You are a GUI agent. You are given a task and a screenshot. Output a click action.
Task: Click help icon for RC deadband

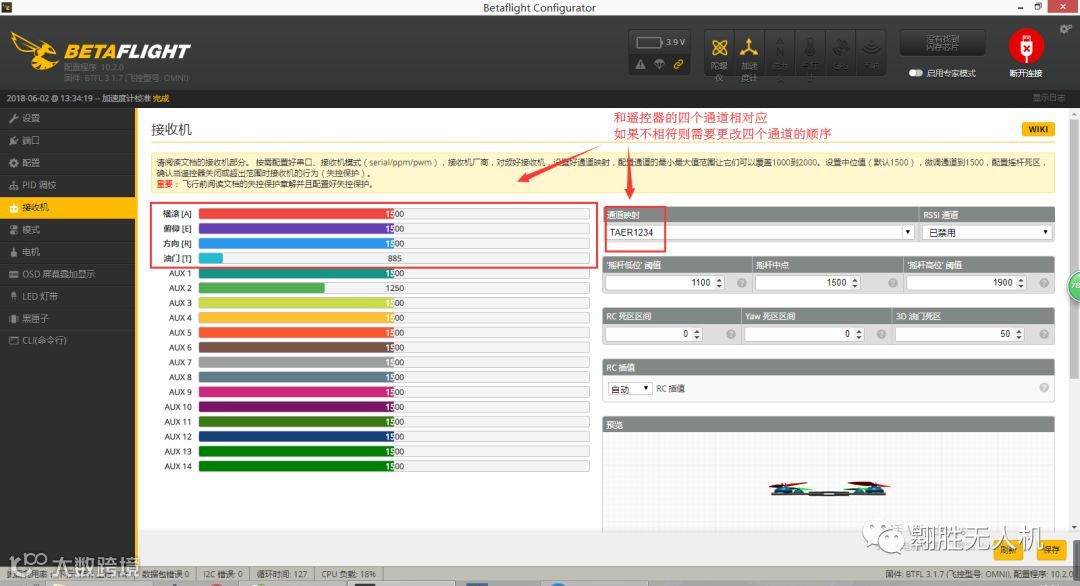coord(731,334)
